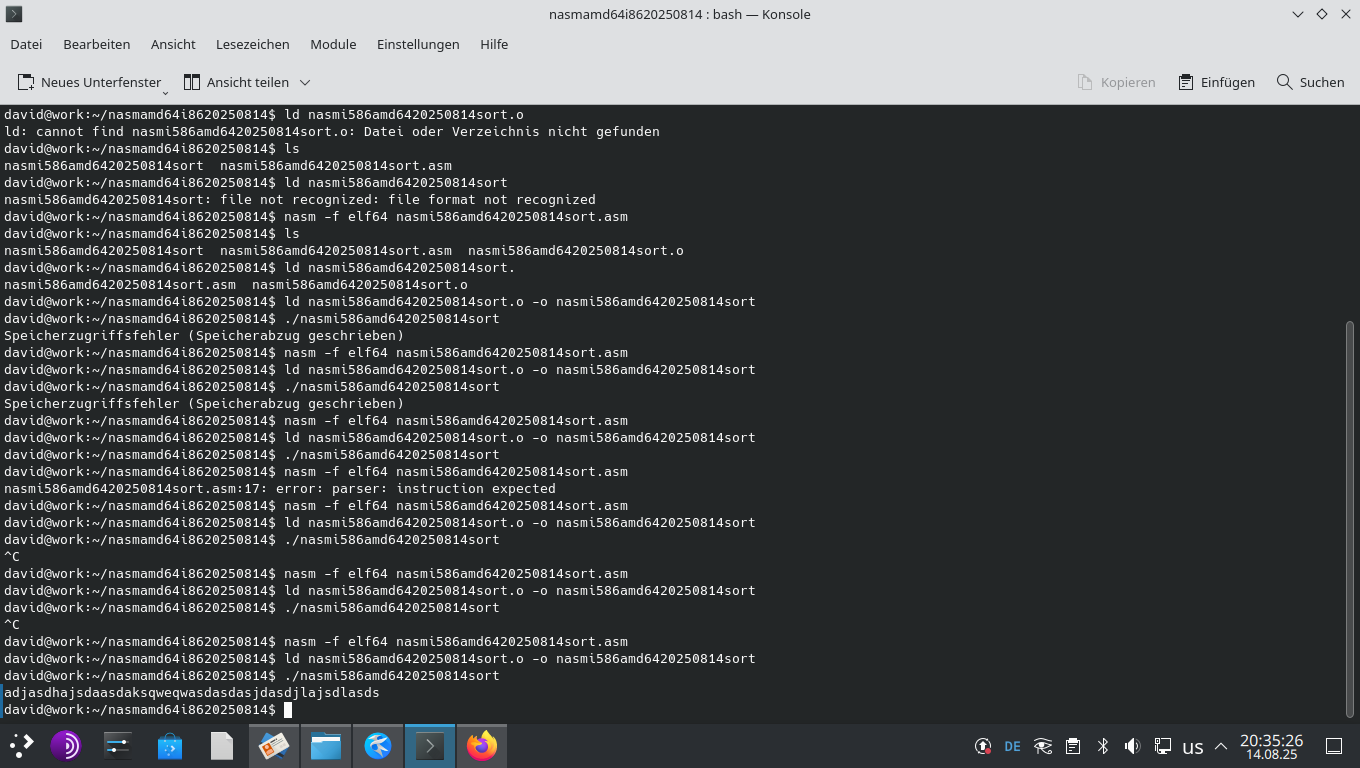This screenshot has width=1360, height=768.
Task: Open the Discover software center
Action: click(x=170, y=746)
